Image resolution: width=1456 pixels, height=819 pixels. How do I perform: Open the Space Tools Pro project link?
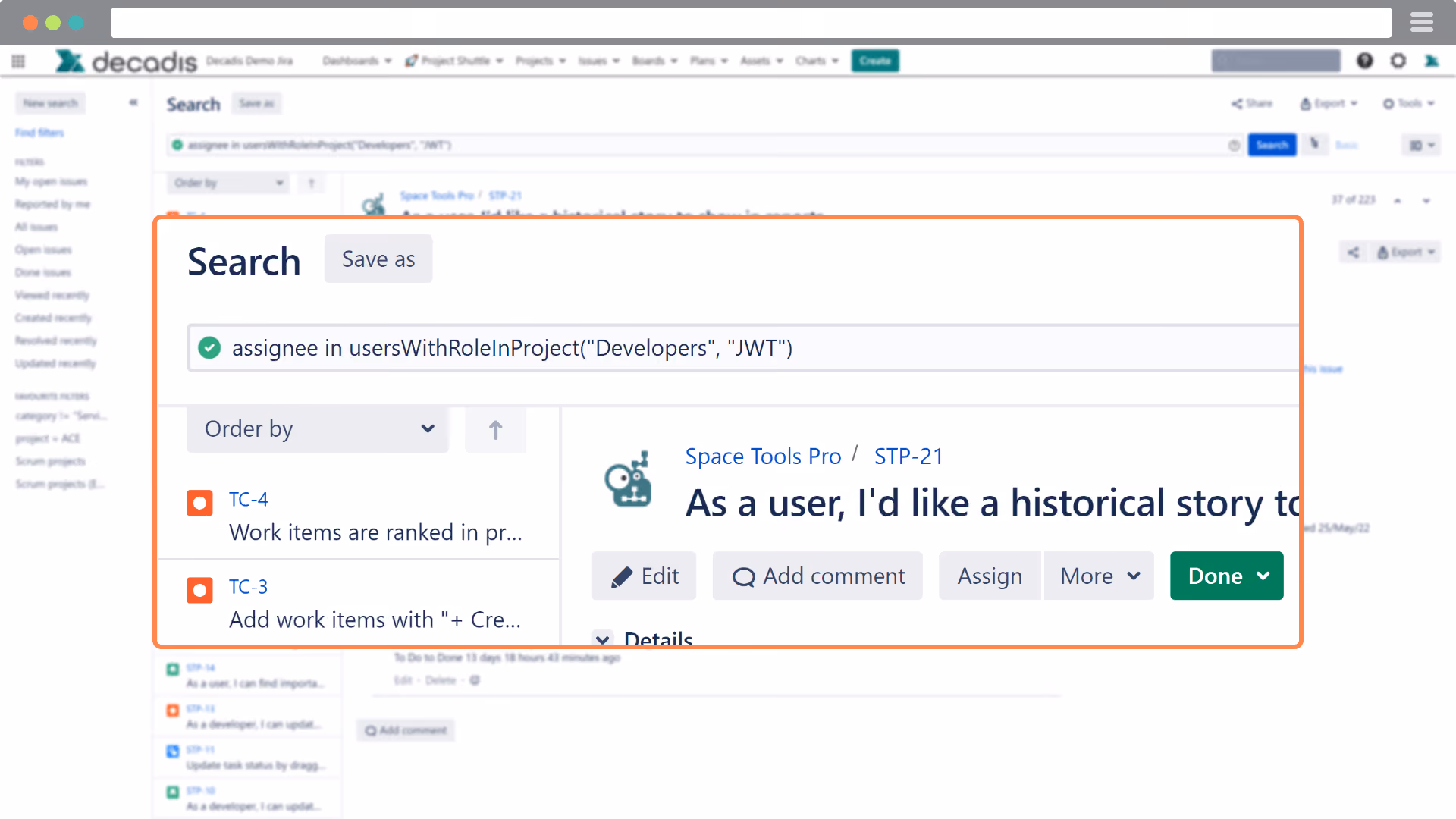[x=763, y=457]
